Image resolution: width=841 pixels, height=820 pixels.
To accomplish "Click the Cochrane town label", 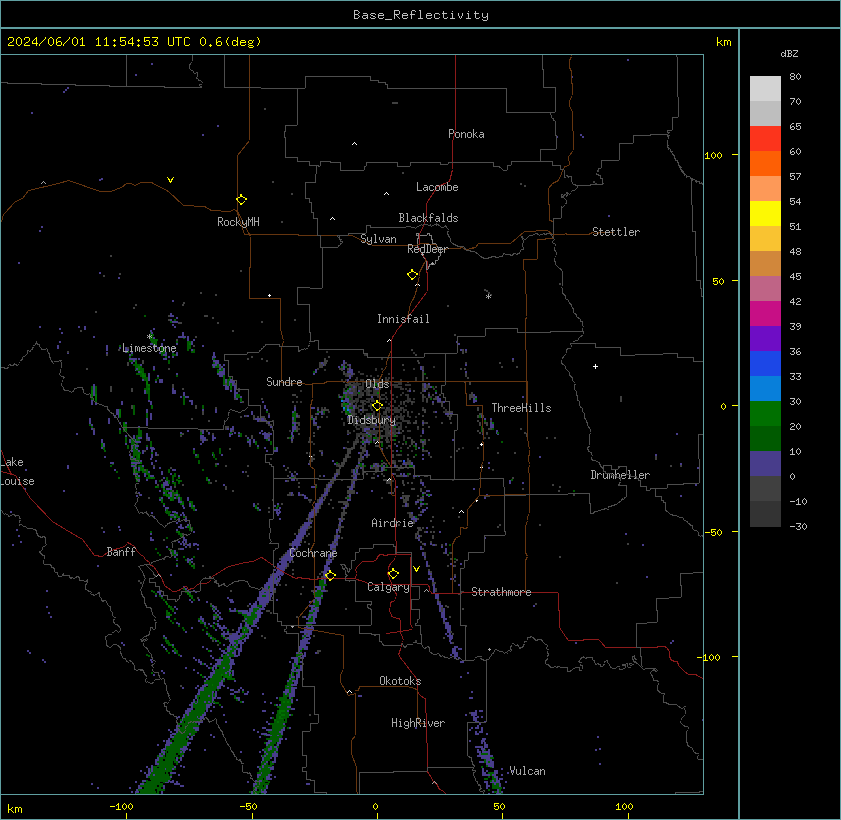I will (x=313, y=553).
